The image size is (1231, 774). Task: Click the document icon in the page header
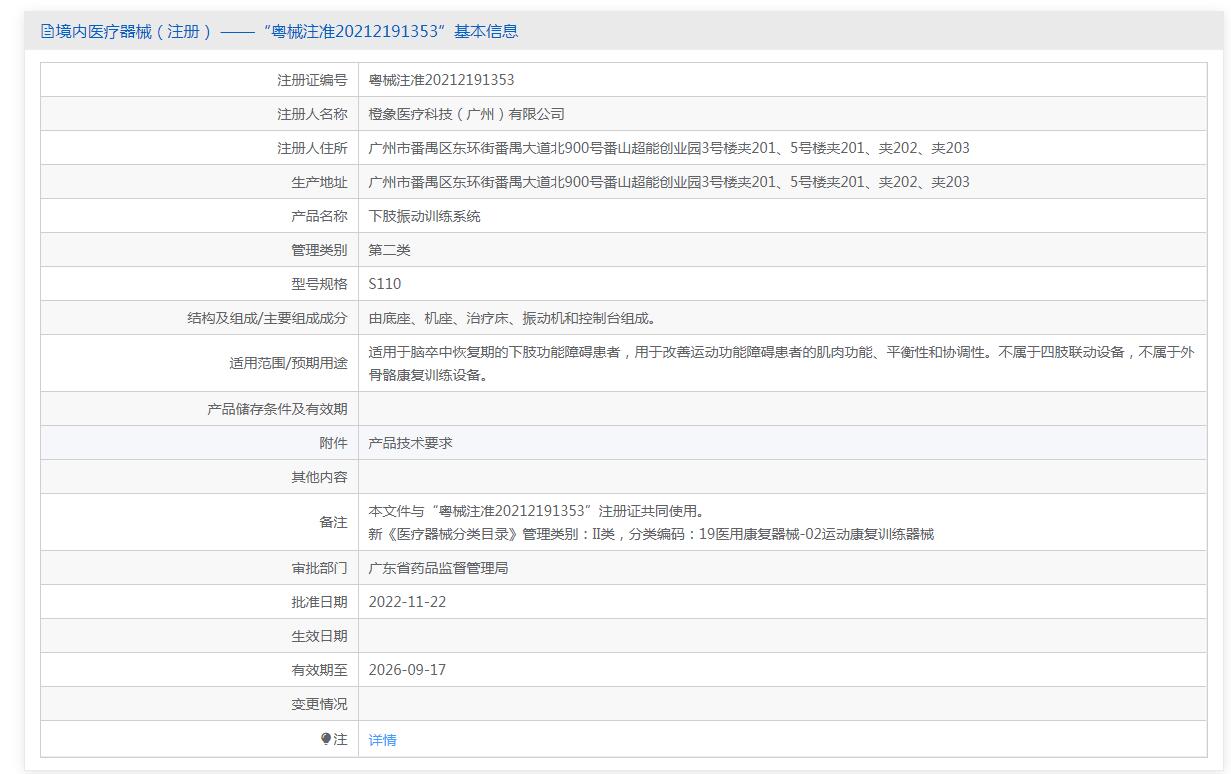(x=47, y=31)
